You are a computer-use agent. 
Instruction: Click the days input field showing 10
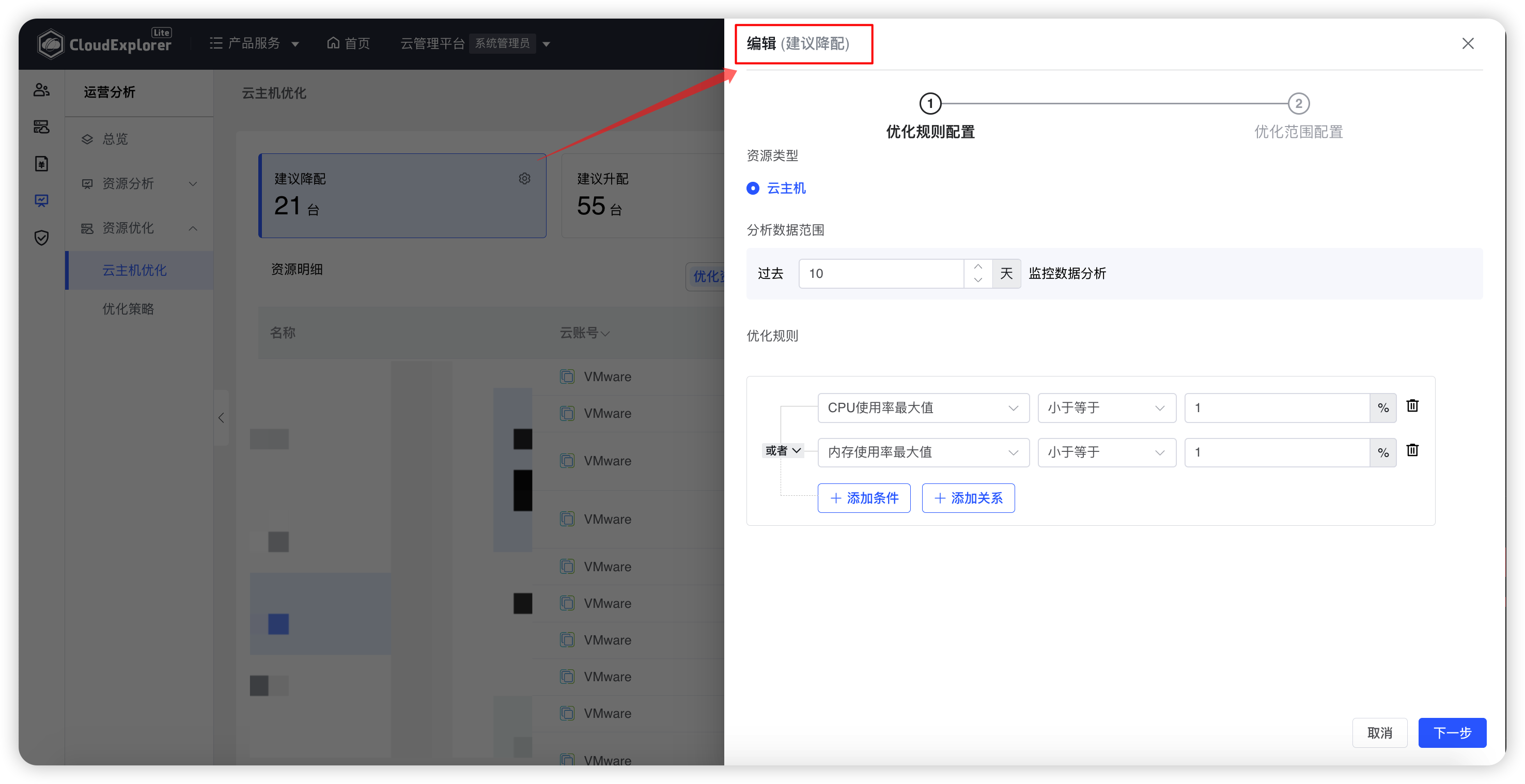click(881, 273)
